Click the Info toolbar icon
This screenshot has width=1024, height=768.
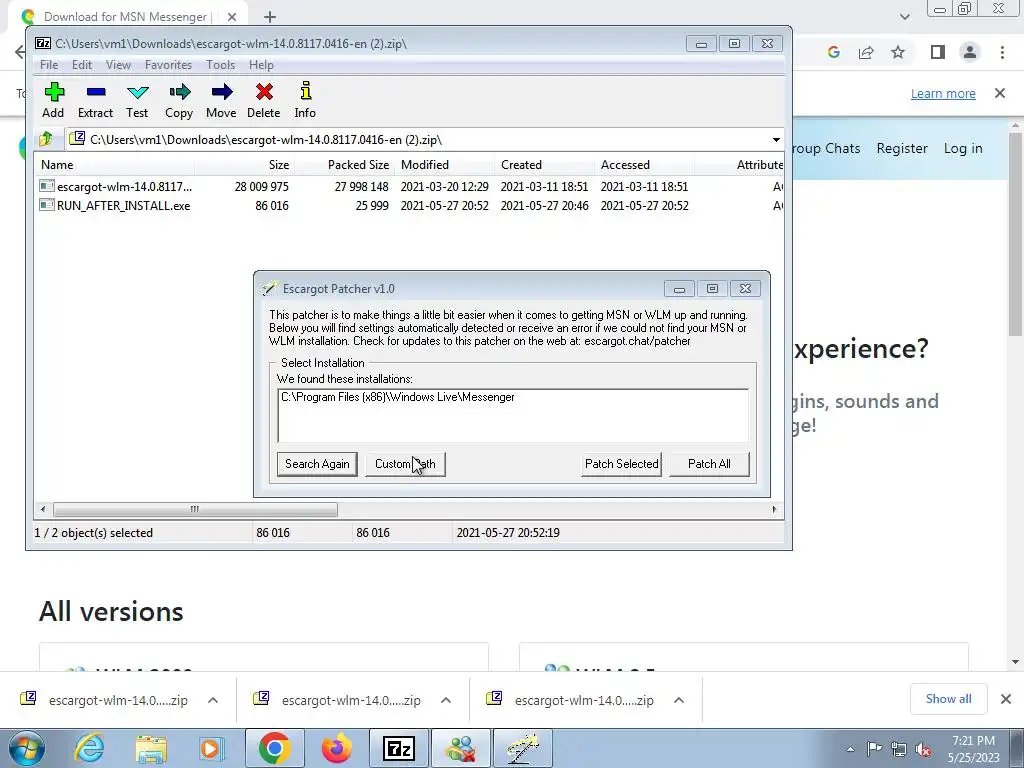pos(305,100)
